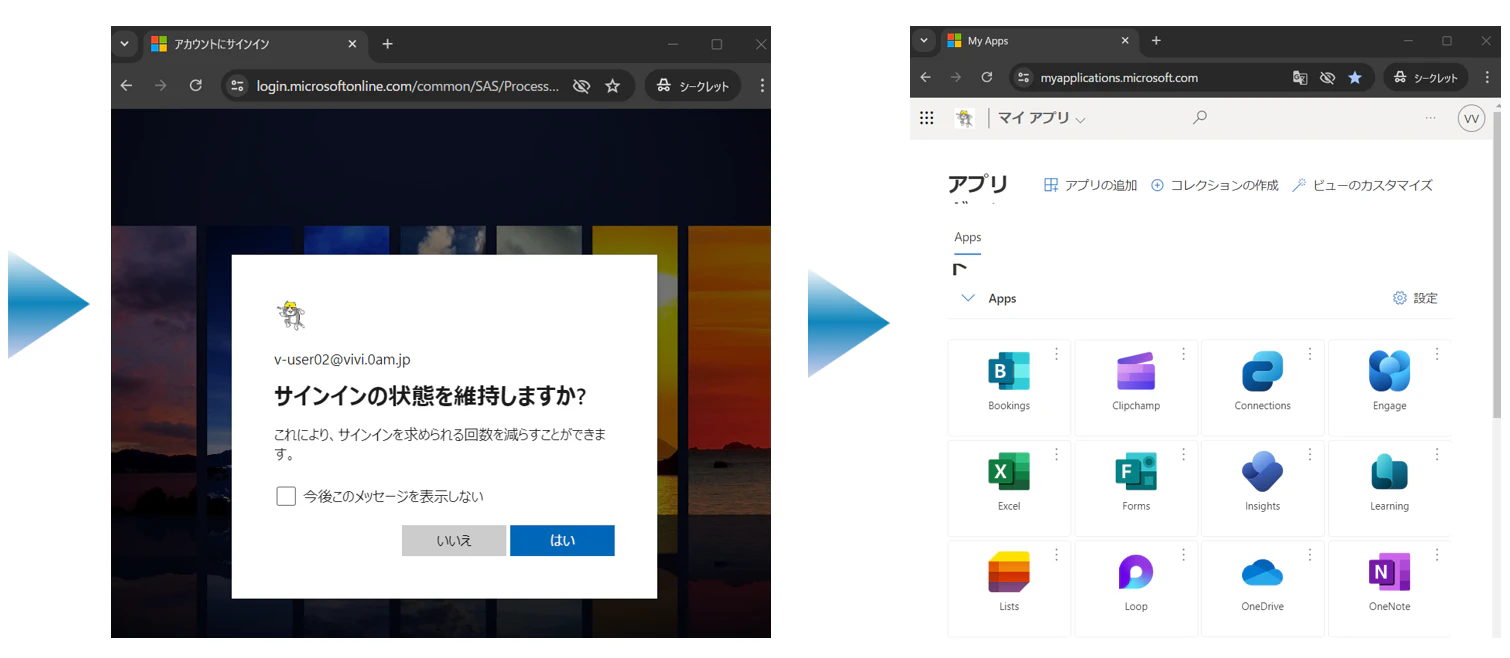The image size is (1510, 658).
Task: Open the Insights app tile
Action: click(1263, 488)
